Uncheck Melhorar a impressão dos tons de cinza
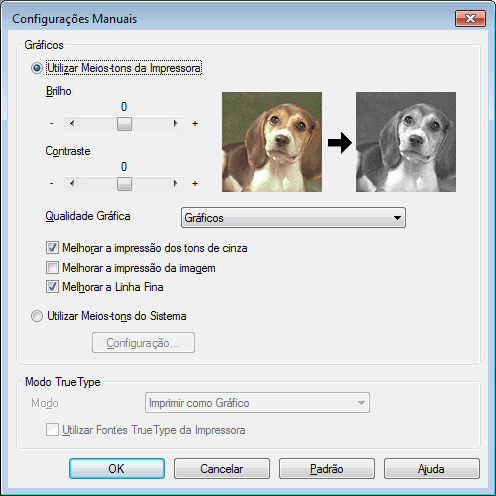496x496 pixels. pos(52,248)
